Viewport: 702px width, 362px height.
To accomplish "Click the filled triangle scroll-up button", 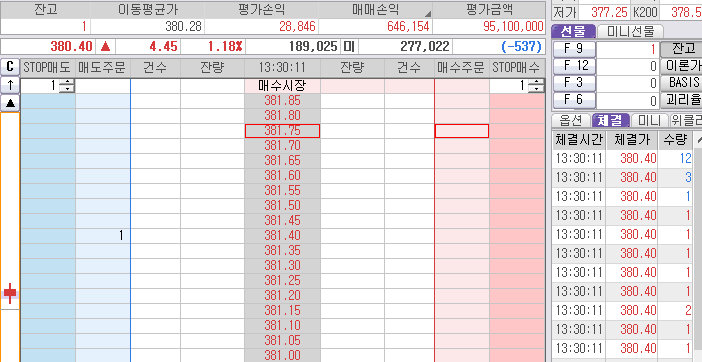I will [x=10, y=103].
